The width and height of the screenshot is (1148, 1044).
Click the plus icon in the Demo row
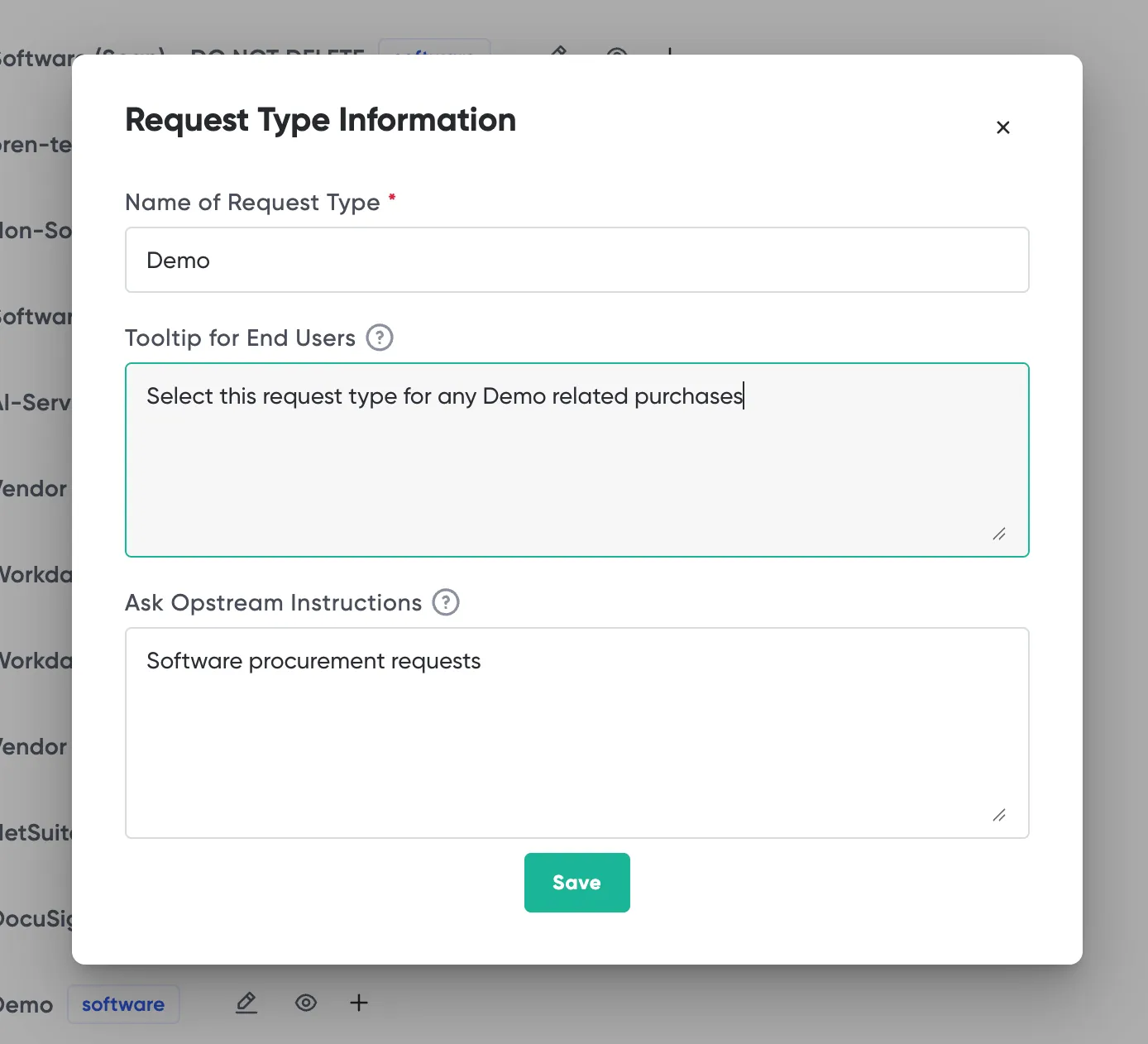[x=359, y=1003]
